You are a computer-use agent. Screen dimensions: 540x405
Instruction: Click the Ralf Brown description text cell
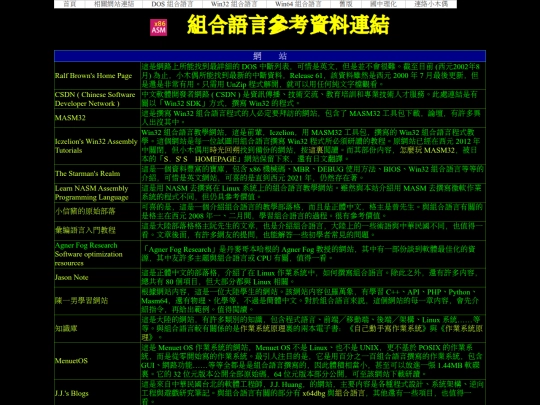pos(313,75)
